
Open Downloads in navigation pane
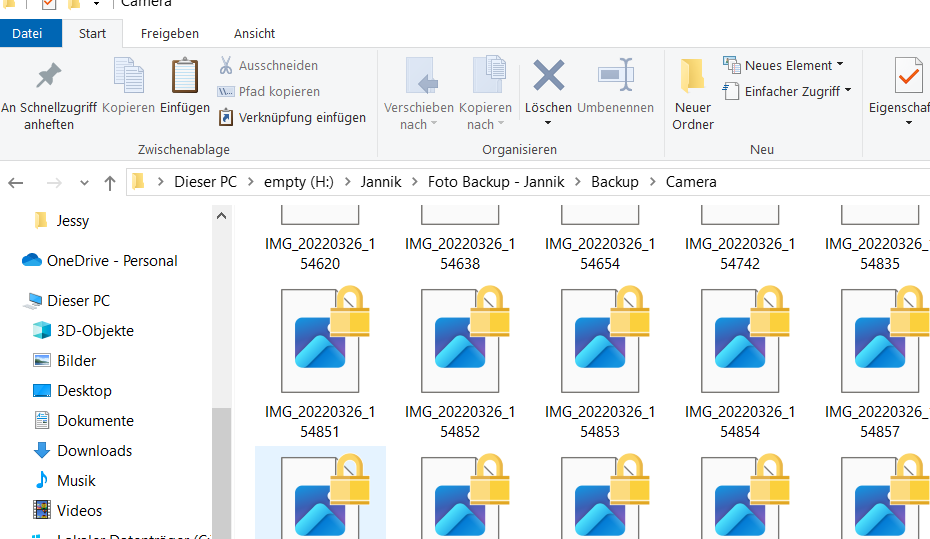click(x=83, y=451)
